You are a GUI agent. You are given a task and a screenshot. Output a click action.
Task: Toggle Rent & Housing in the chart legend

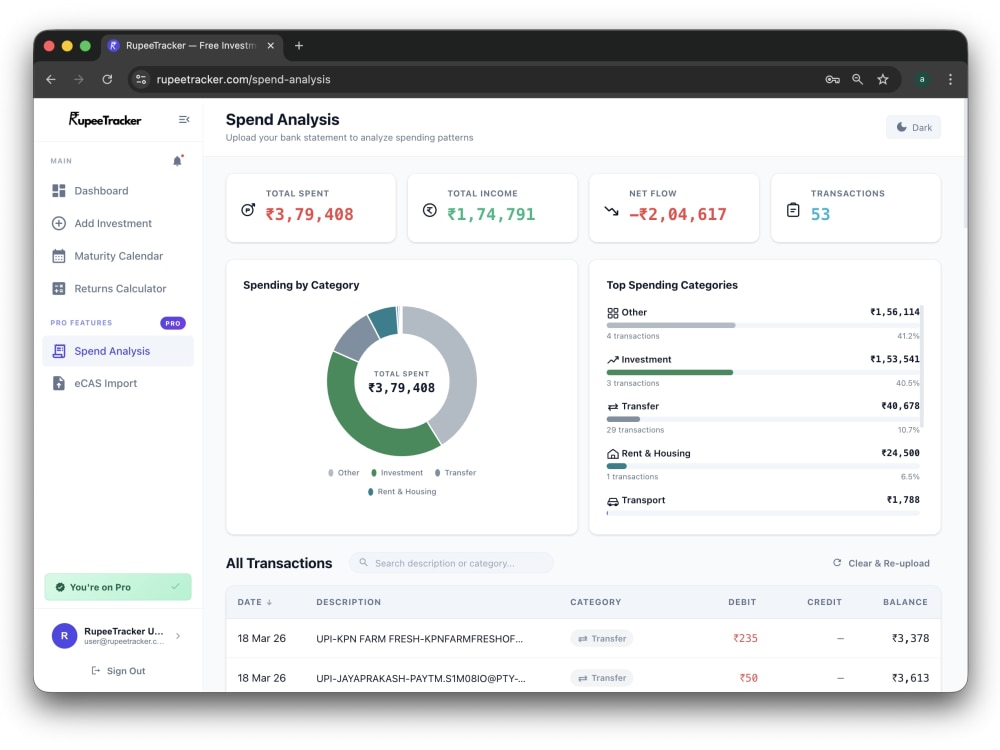click(402, 491)
